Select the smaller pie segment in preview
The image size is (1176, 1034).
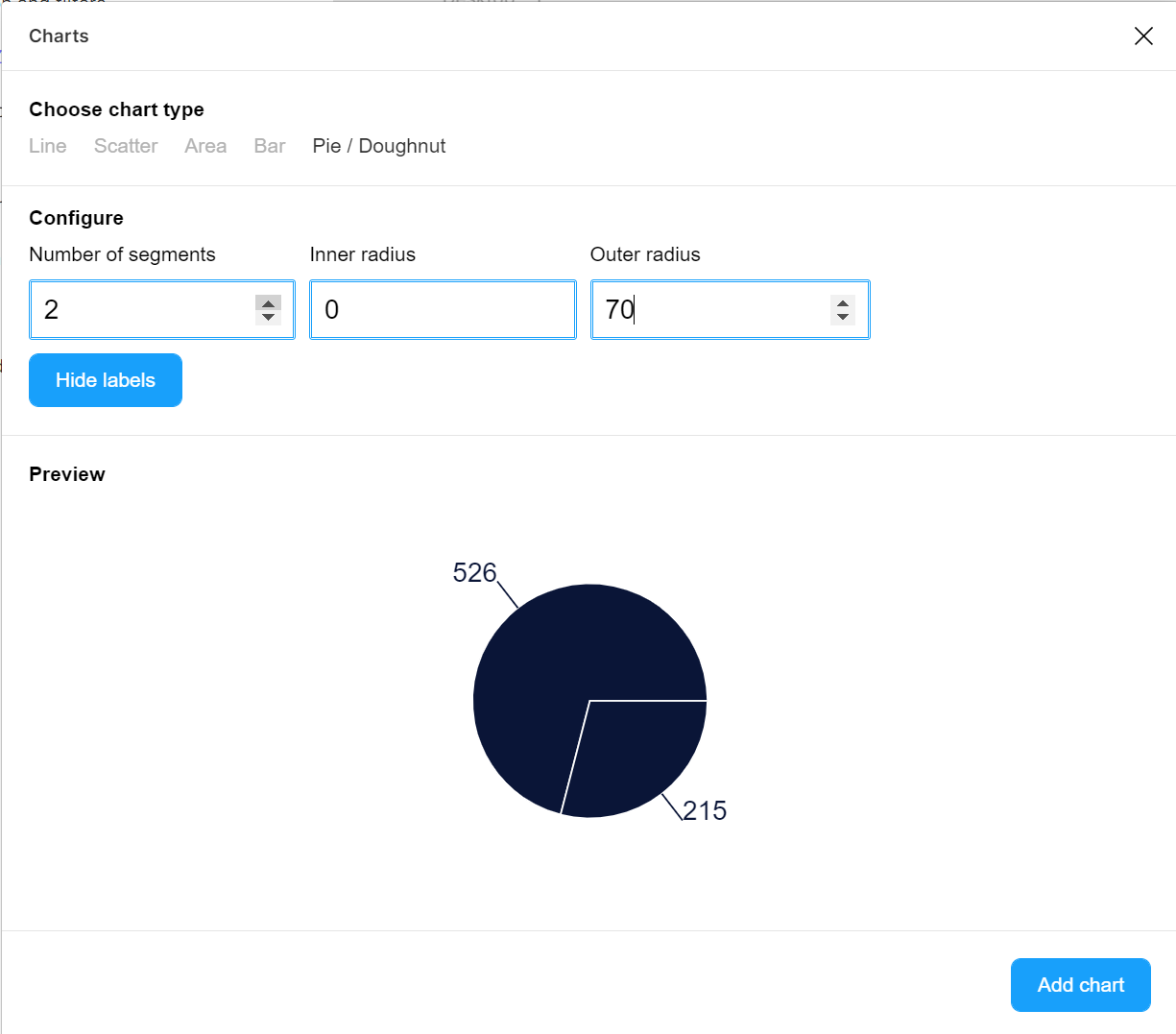click(634, 758)
